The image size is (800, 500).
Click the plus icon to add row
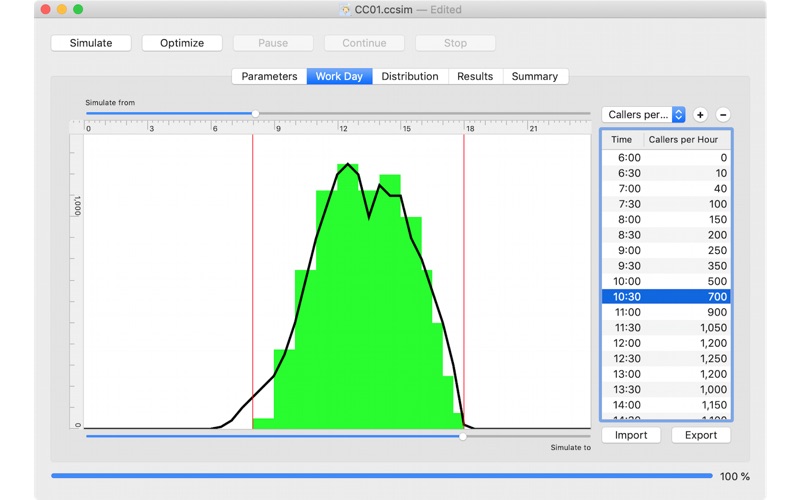tap(700, 115)
